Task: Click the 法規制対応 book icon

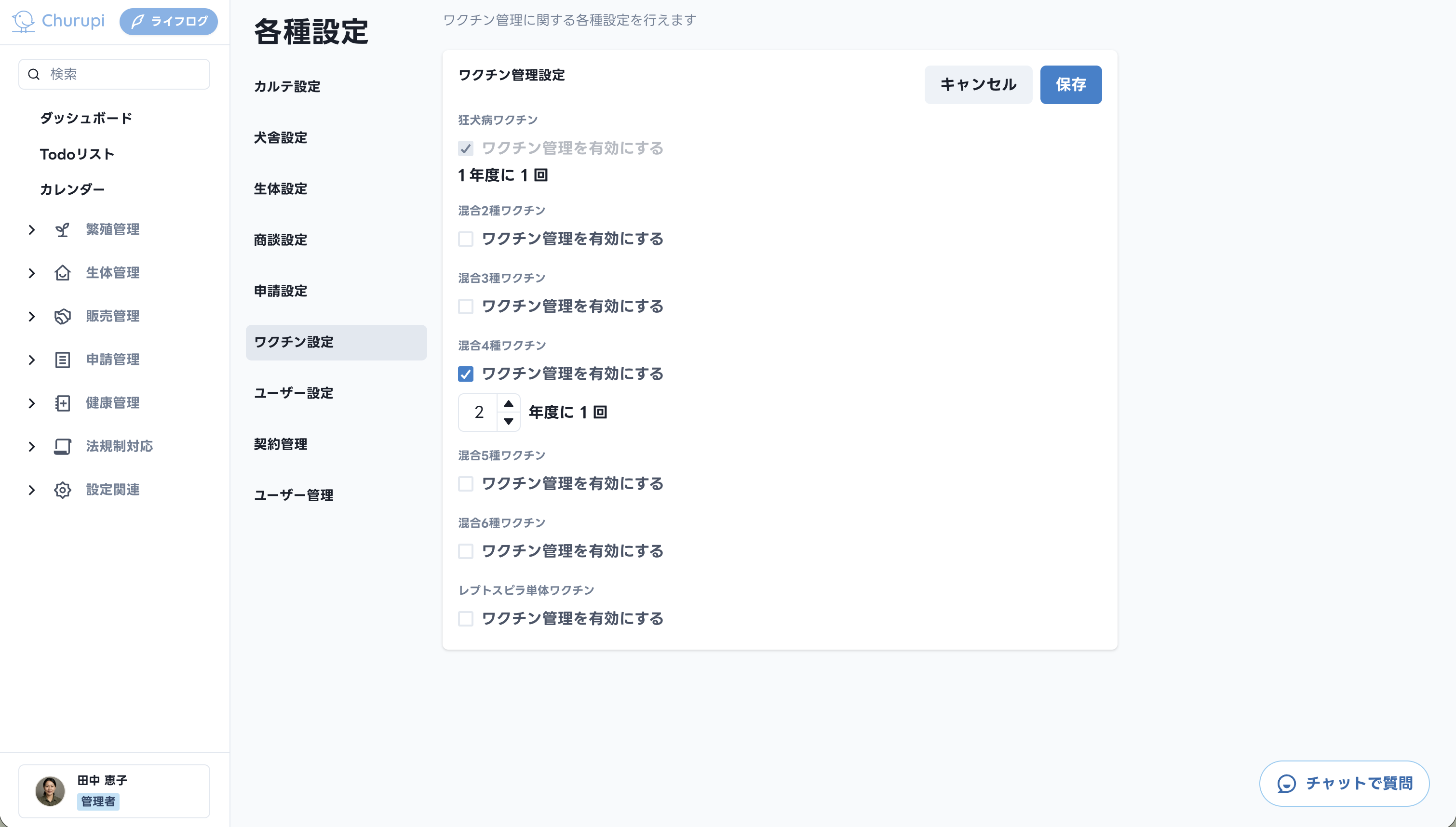Action: click(x=63, y=446)
